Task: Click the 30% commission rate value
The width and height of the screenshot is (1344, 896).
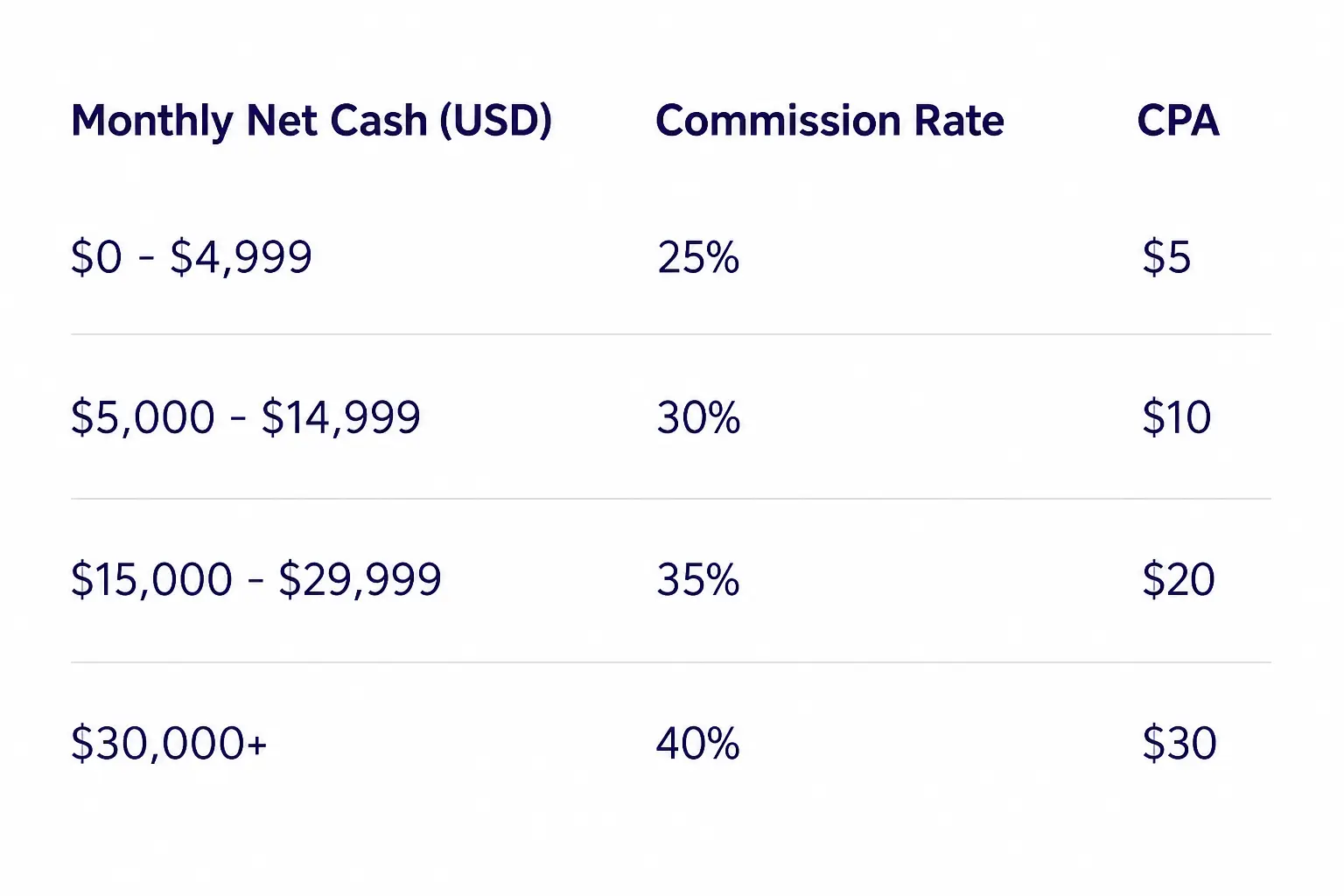Action: [698, 417]
